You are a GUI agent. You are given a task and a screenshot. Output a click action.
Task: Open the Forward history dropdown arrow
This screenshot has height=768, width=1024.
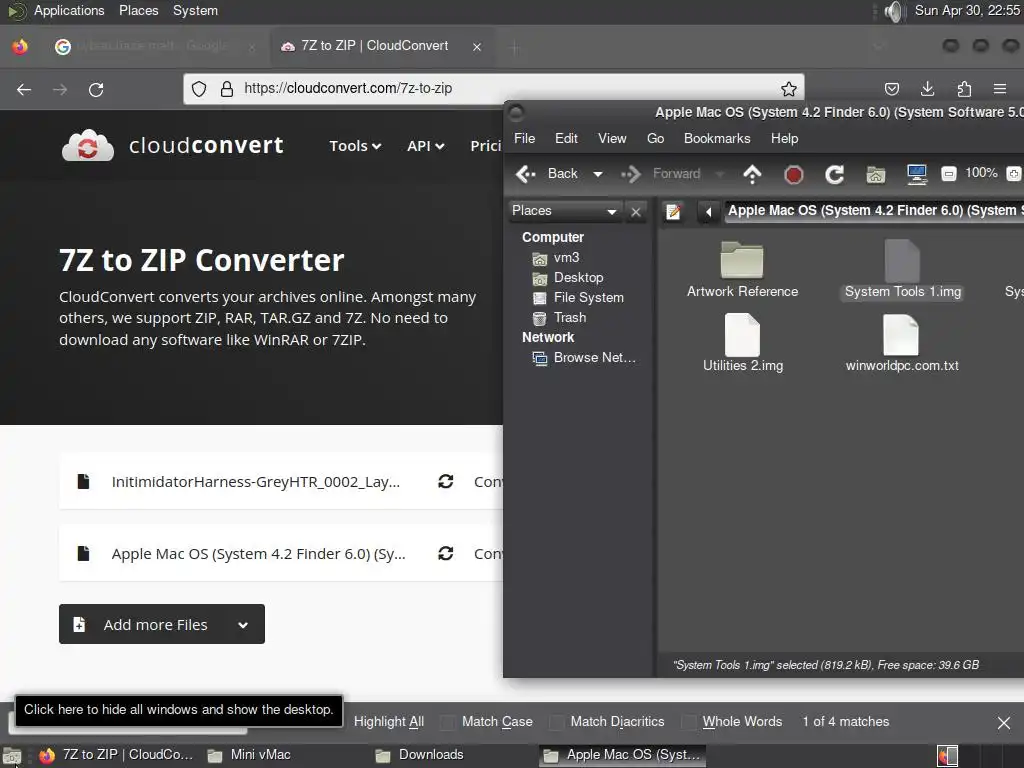pos(719,174)
